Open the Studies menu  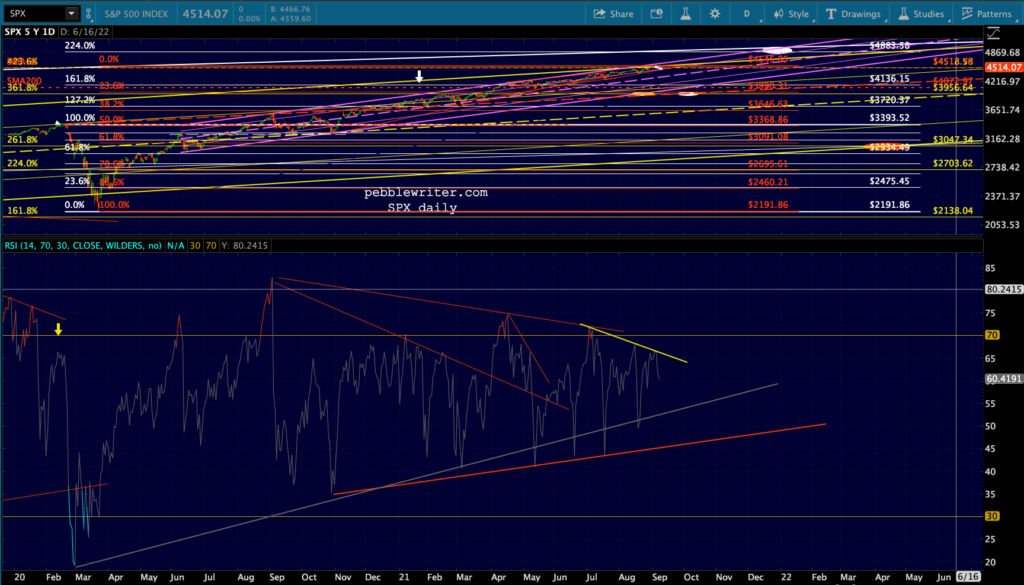tap(921, 14)
